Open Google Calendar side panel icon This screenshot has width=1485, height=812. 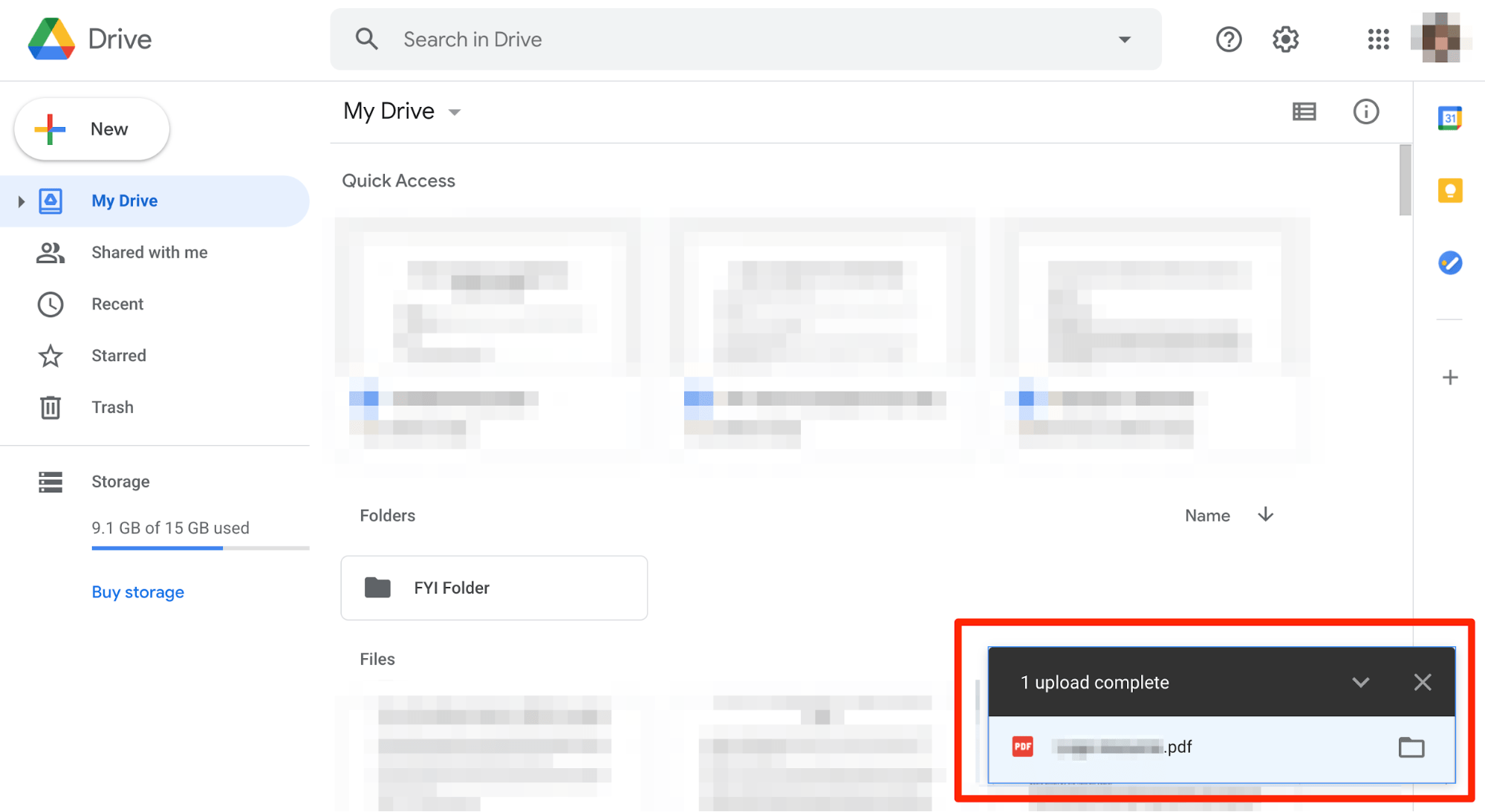pyautogui.click(x=1451, y=117)
